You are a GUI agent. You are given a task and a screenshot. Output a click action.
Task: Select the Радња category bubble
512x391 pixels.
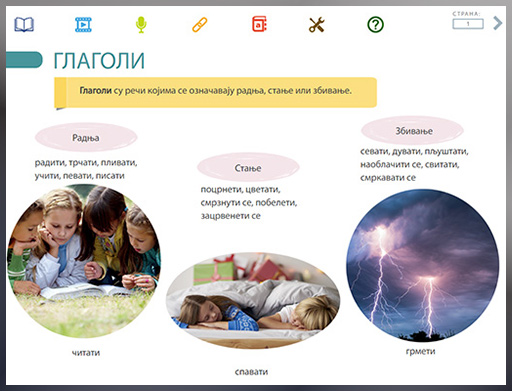click(x=86, y=137)
